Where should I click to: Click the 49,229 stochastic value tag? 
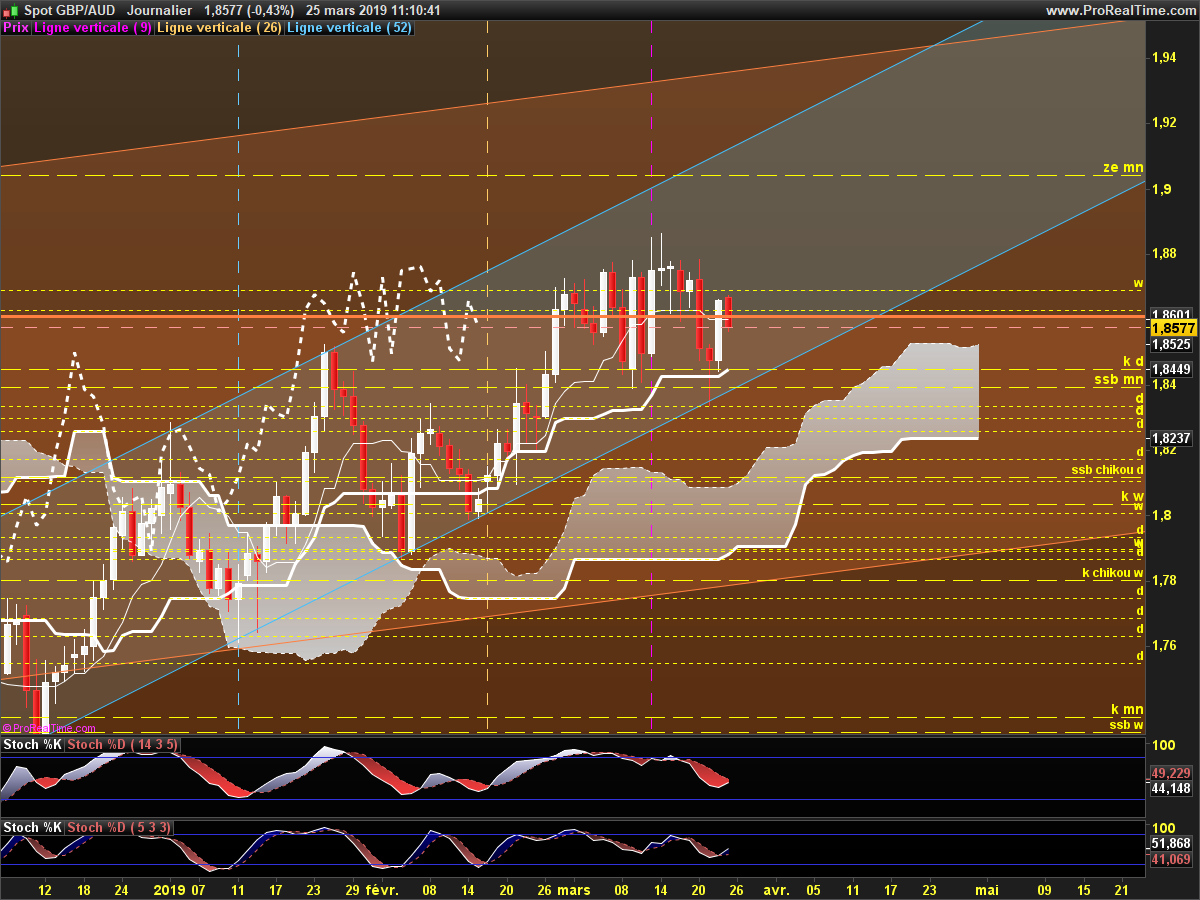(x=1171, y=773)
